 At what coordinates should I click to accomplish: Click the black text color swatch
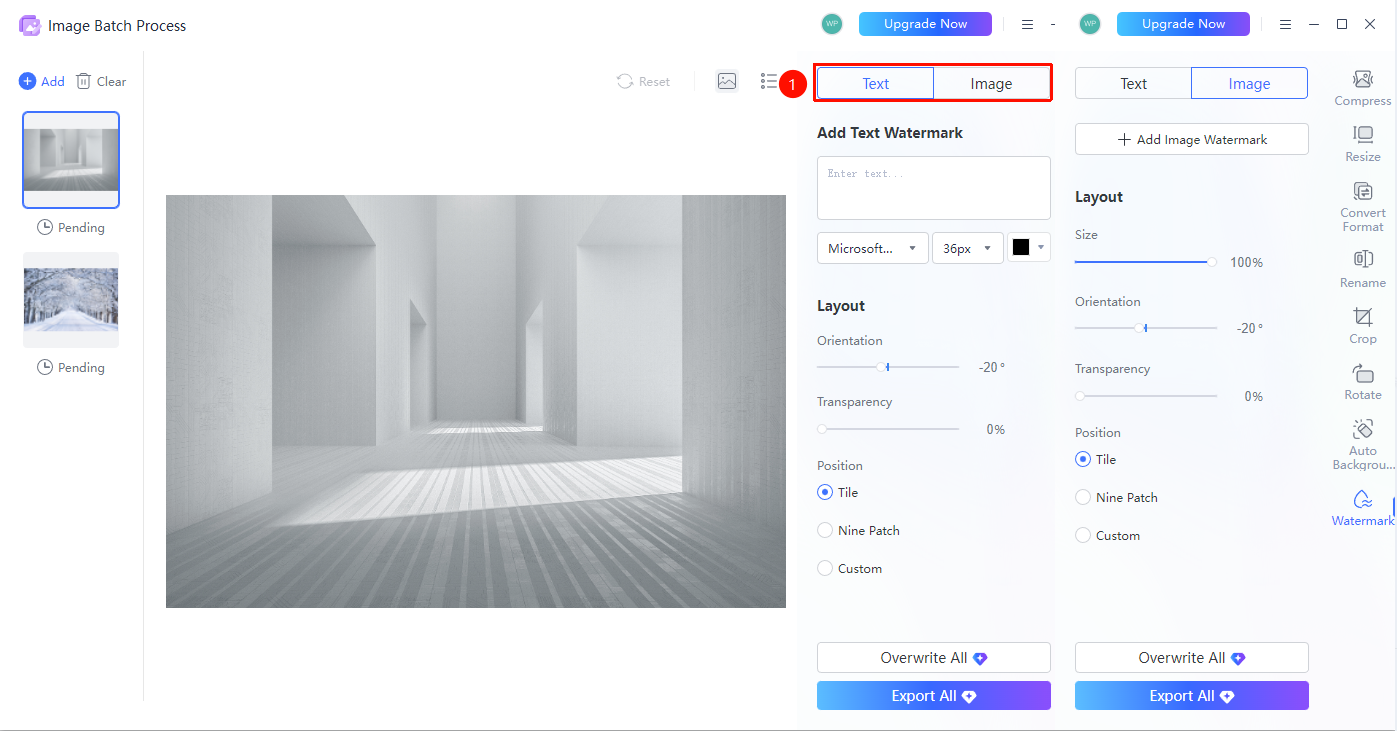[1021, 247]
